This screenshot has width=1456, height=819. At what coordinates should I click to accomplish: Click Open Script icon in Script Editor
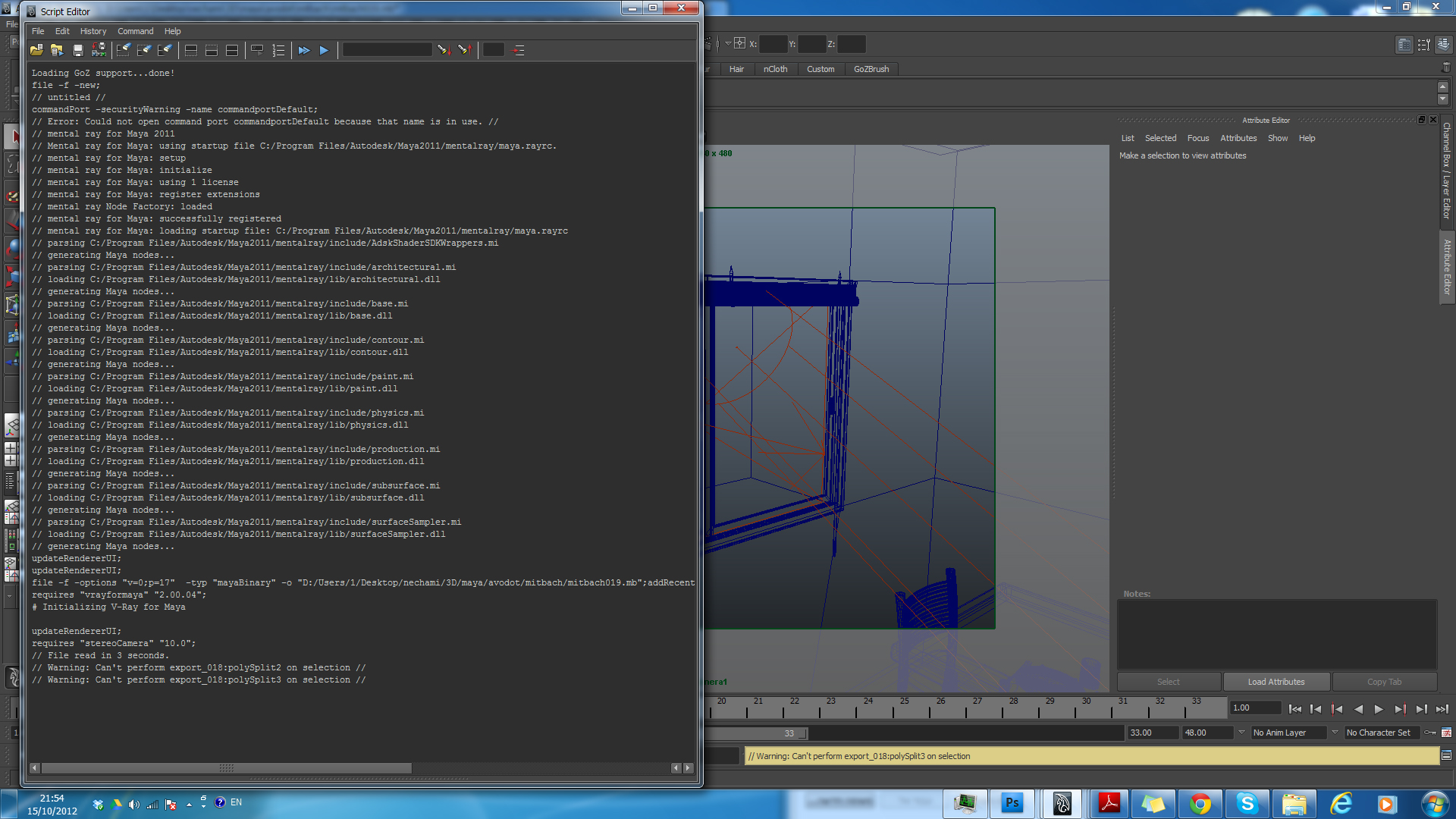[36, 50]
